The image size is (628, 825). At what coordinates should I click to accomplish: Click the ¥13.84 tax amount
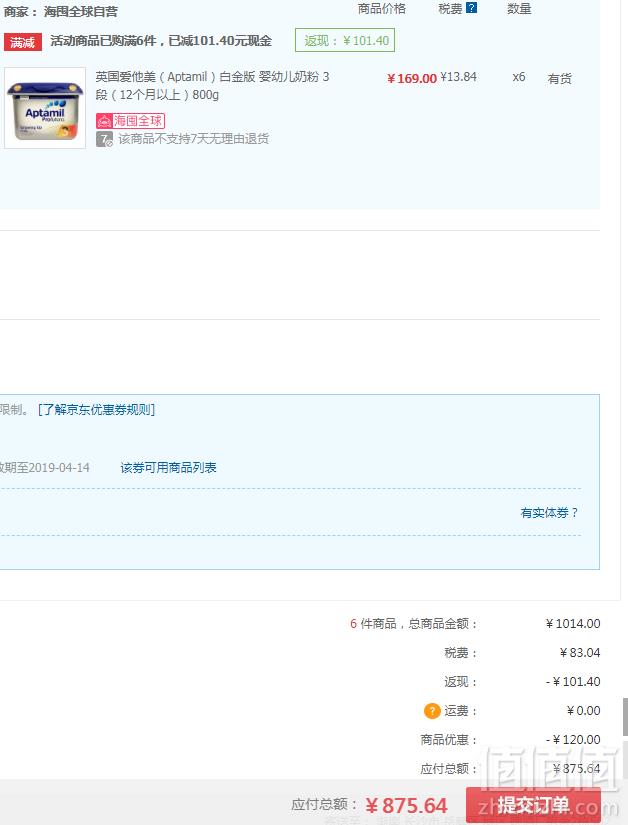[458, 77]
